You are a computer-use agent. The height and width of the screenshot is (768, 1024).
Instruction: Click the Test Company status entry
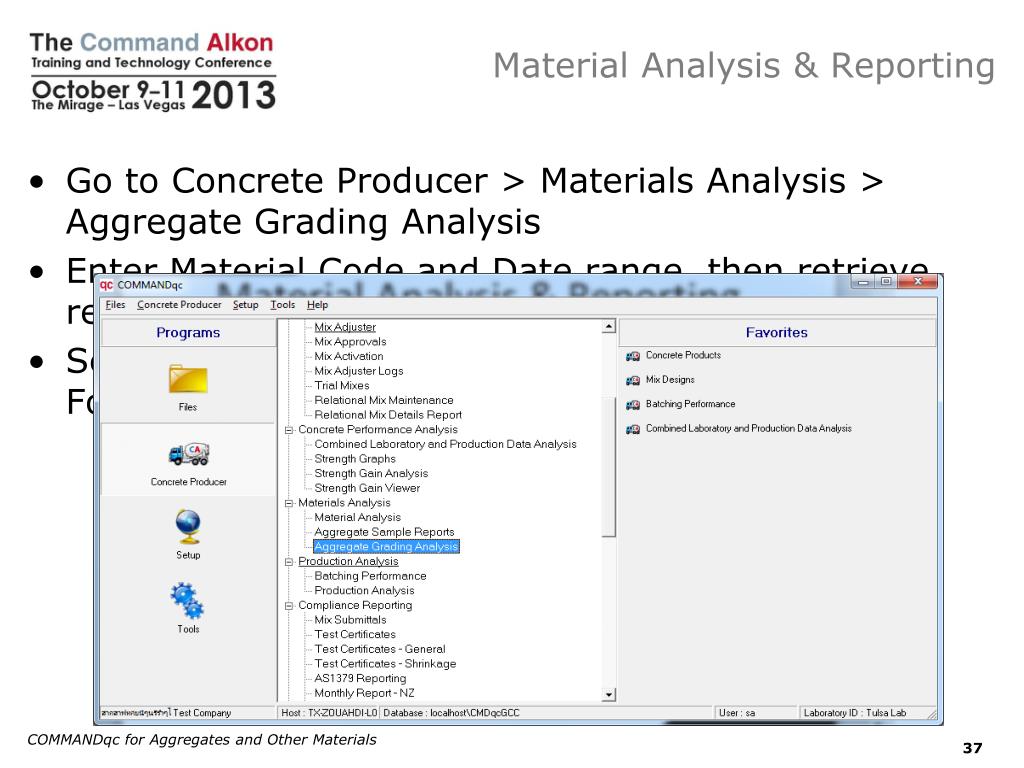188,713
